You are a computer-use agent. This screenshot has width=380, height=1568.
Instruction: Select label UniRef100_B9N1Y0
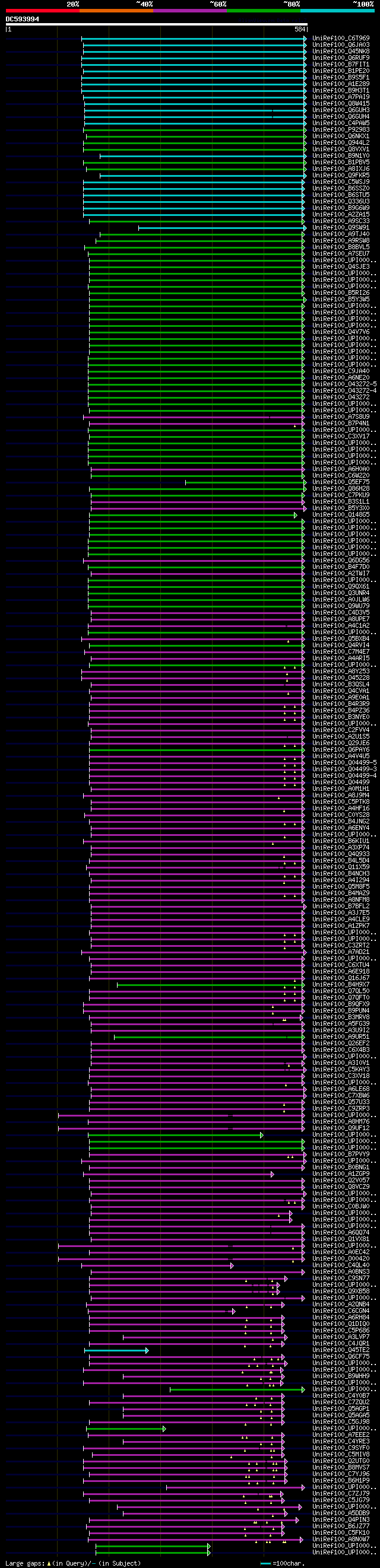pyautogui.click(x=341, y=156)
